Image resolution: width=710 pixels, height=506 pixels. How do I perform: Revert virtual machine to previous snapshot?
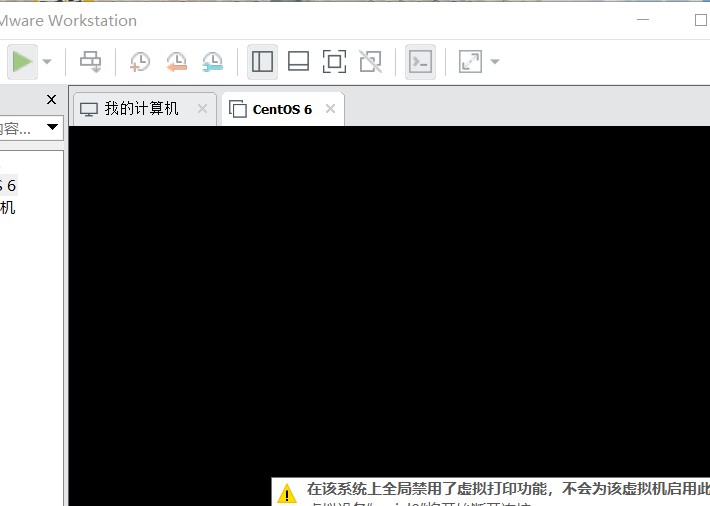click(x=177, y=62)
